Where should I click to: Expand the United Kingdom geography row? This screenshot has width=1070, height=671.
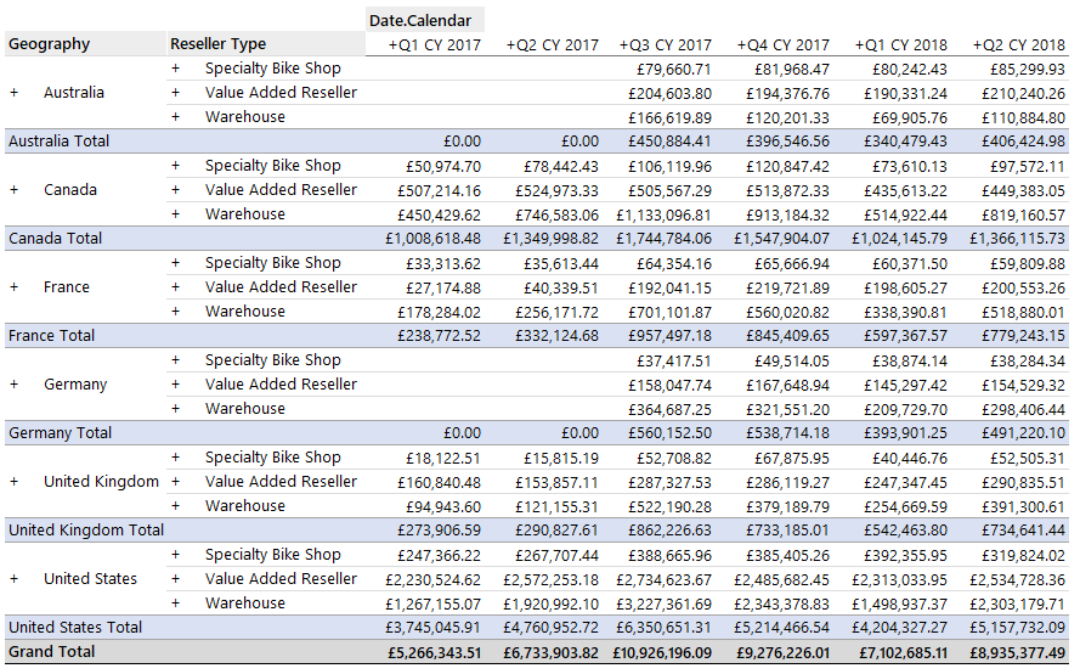[x=14, y=481]
